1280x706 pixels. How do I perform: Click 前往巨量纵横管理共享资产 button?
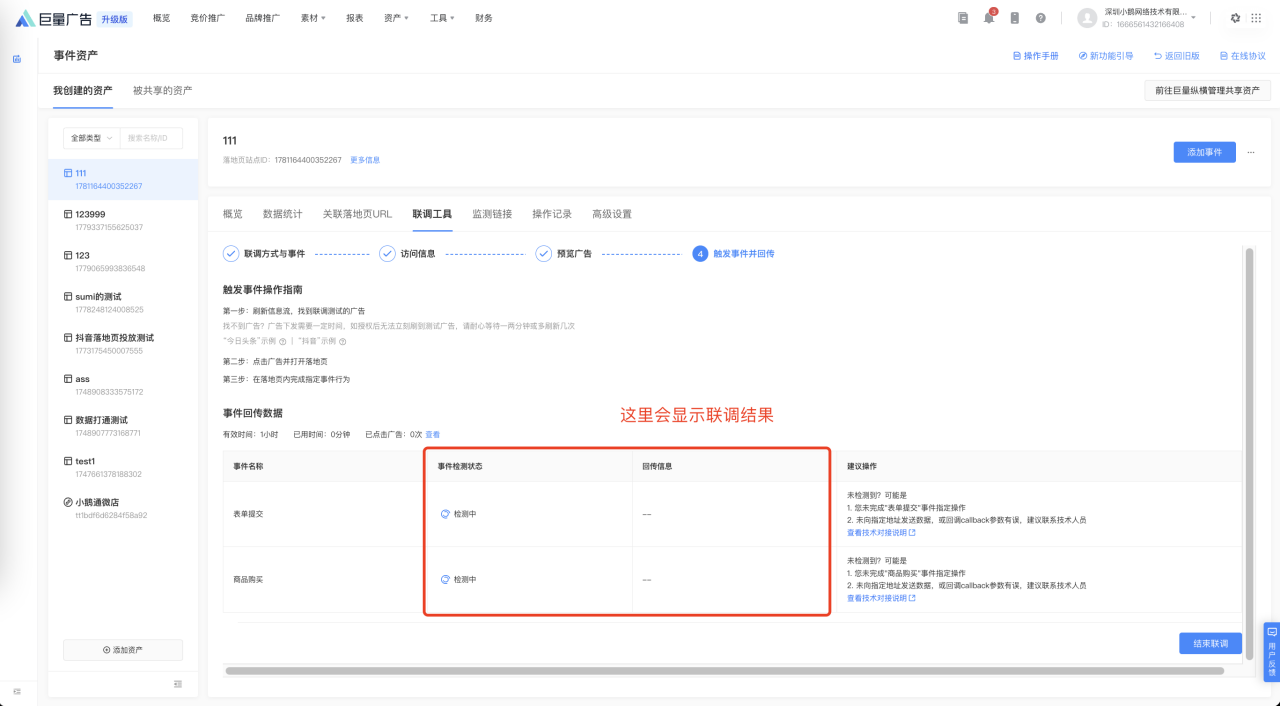click(1207, 90)
